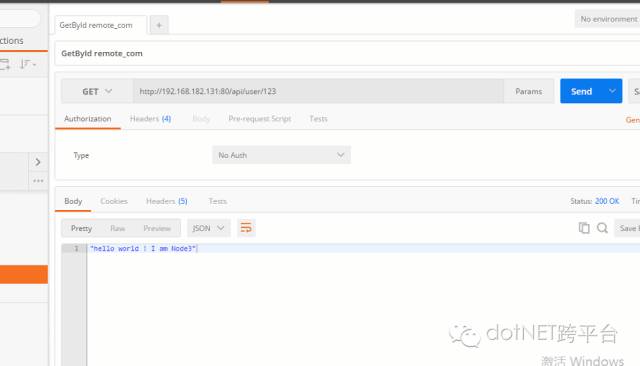Select the Preview view button
The height and width of the screenshot is (366, 640).
157,228
